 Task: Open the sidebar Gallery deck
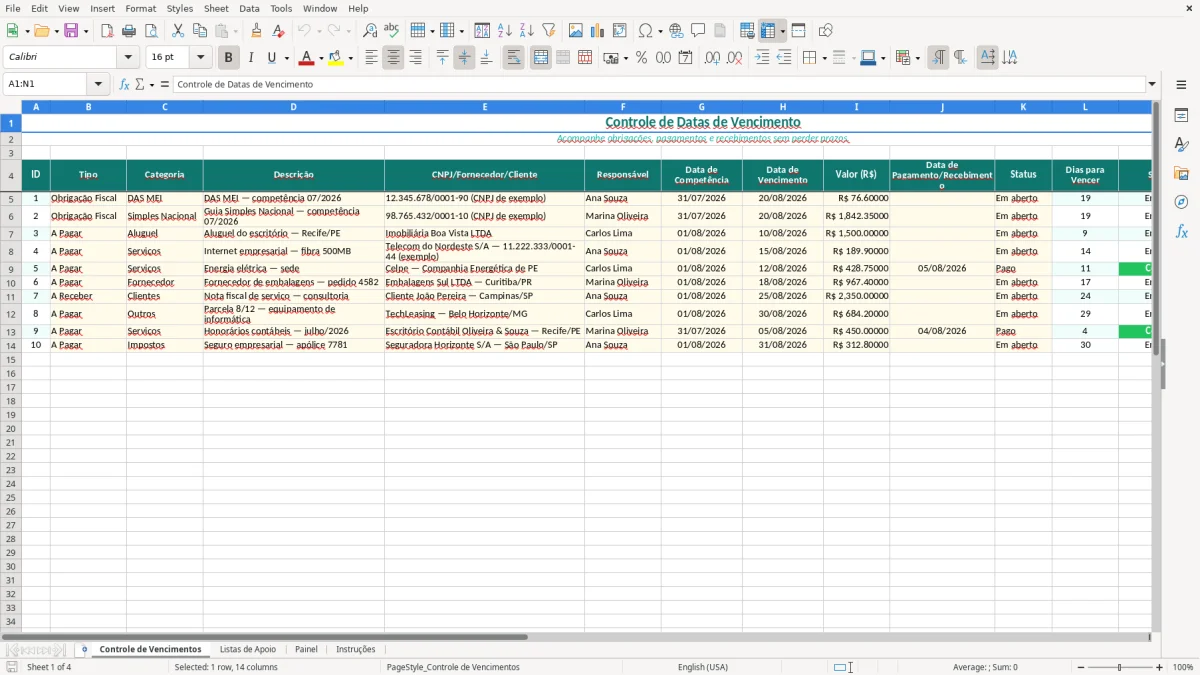pos(1181,173)
